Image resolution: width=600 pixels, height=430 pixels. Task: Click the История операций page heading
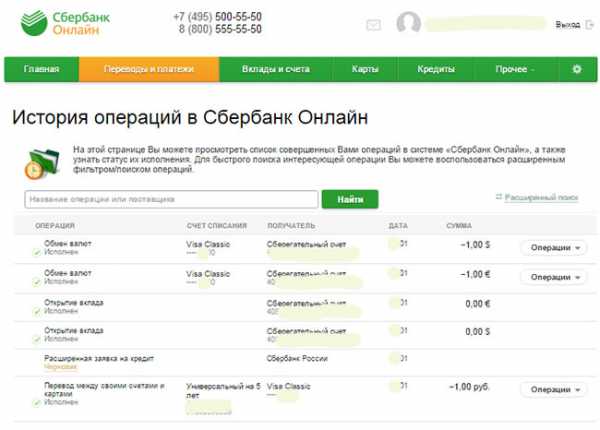pyautogui.click(x=190, y=117)
